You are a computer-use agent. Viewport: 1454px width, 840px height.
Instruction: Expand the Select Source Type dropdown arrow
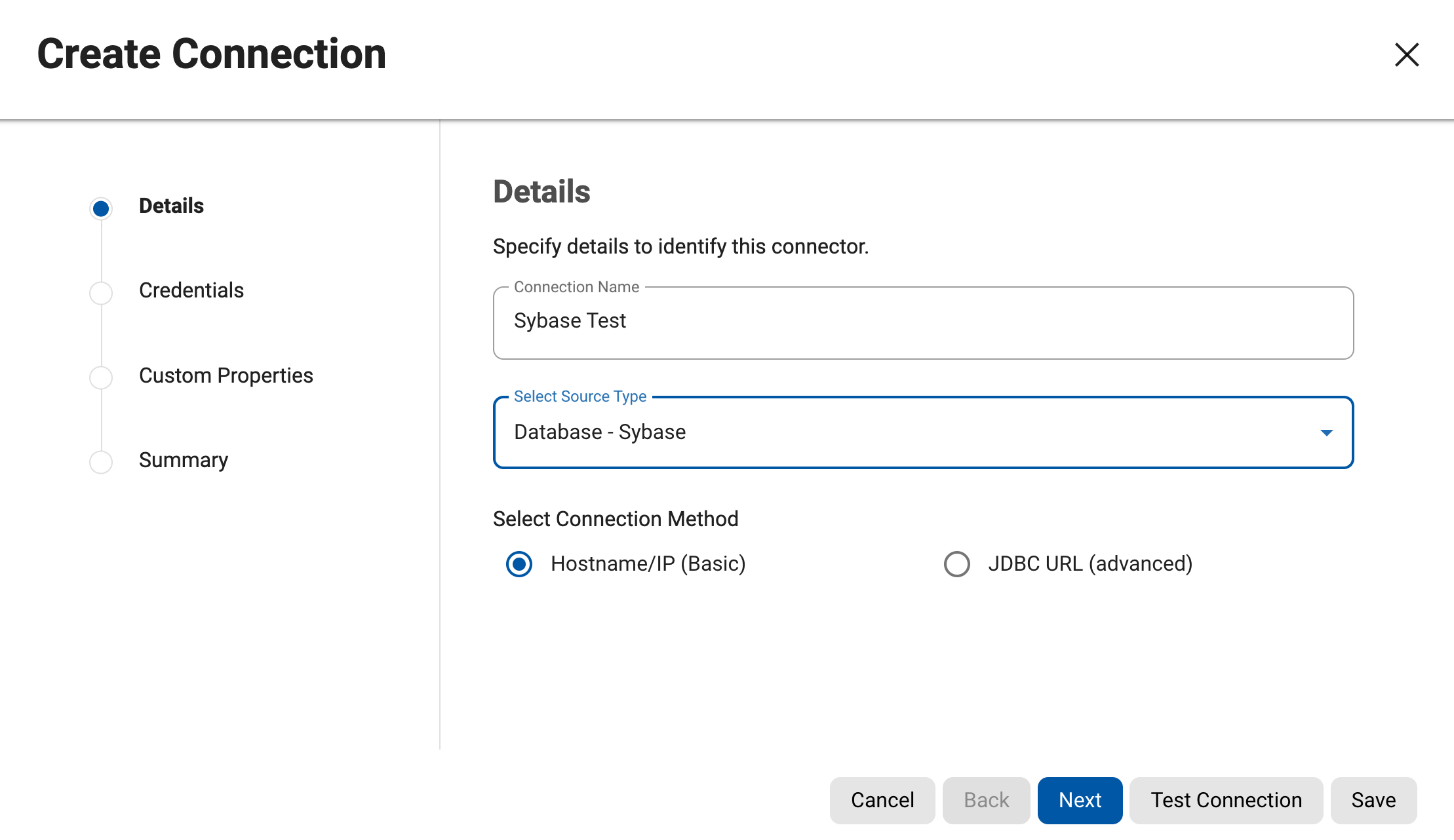pos(1326,432)
